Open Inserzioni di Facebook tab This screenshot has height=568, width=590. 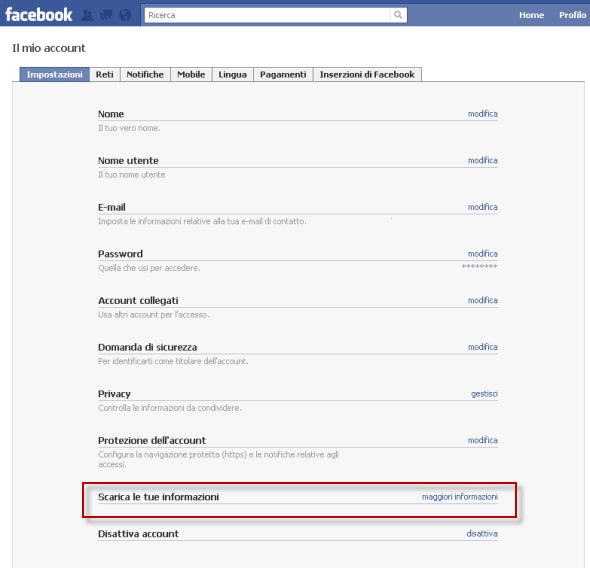pos(367,74)
